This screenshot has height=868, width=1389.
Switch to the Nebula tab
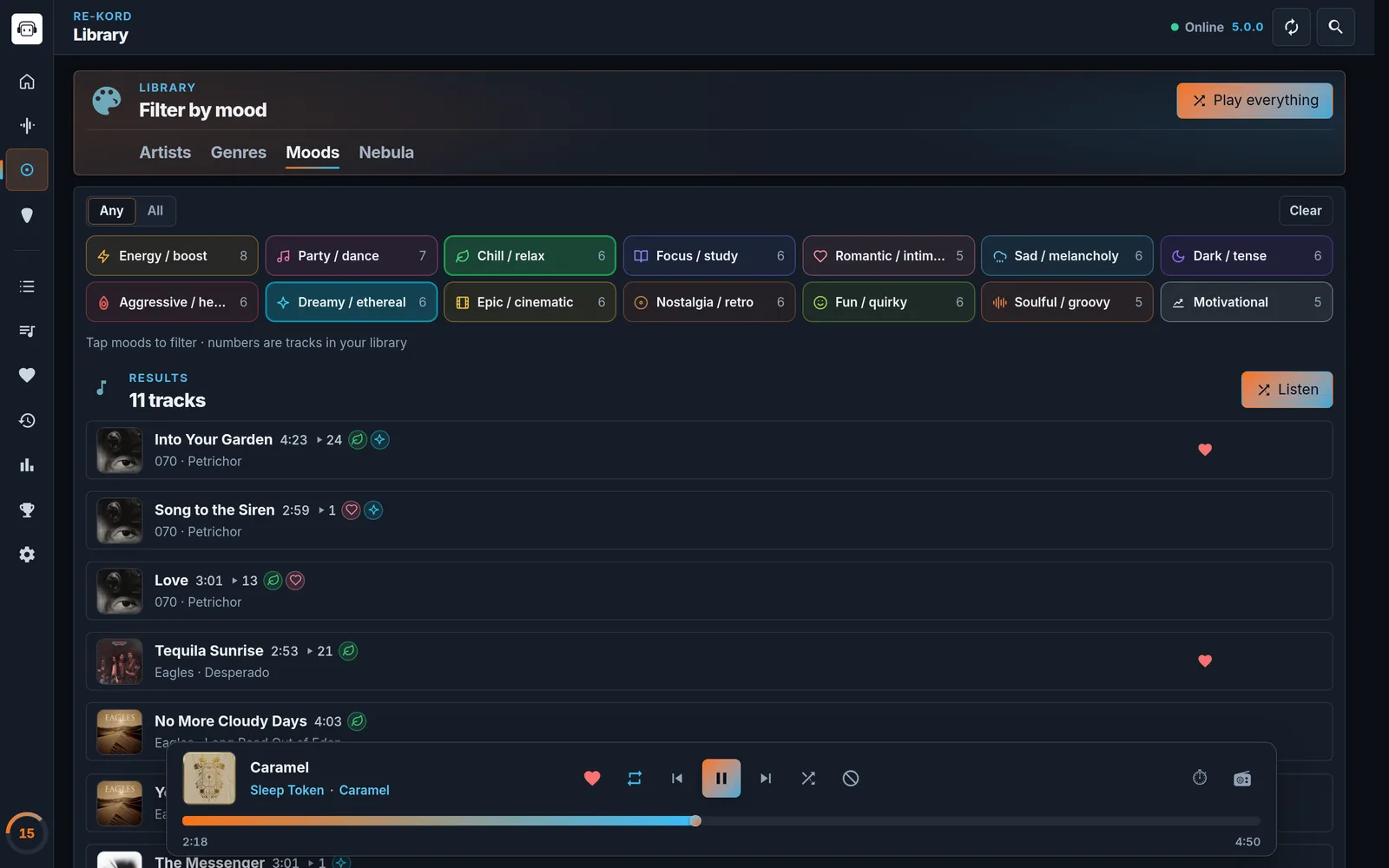(x=386, y=153)
